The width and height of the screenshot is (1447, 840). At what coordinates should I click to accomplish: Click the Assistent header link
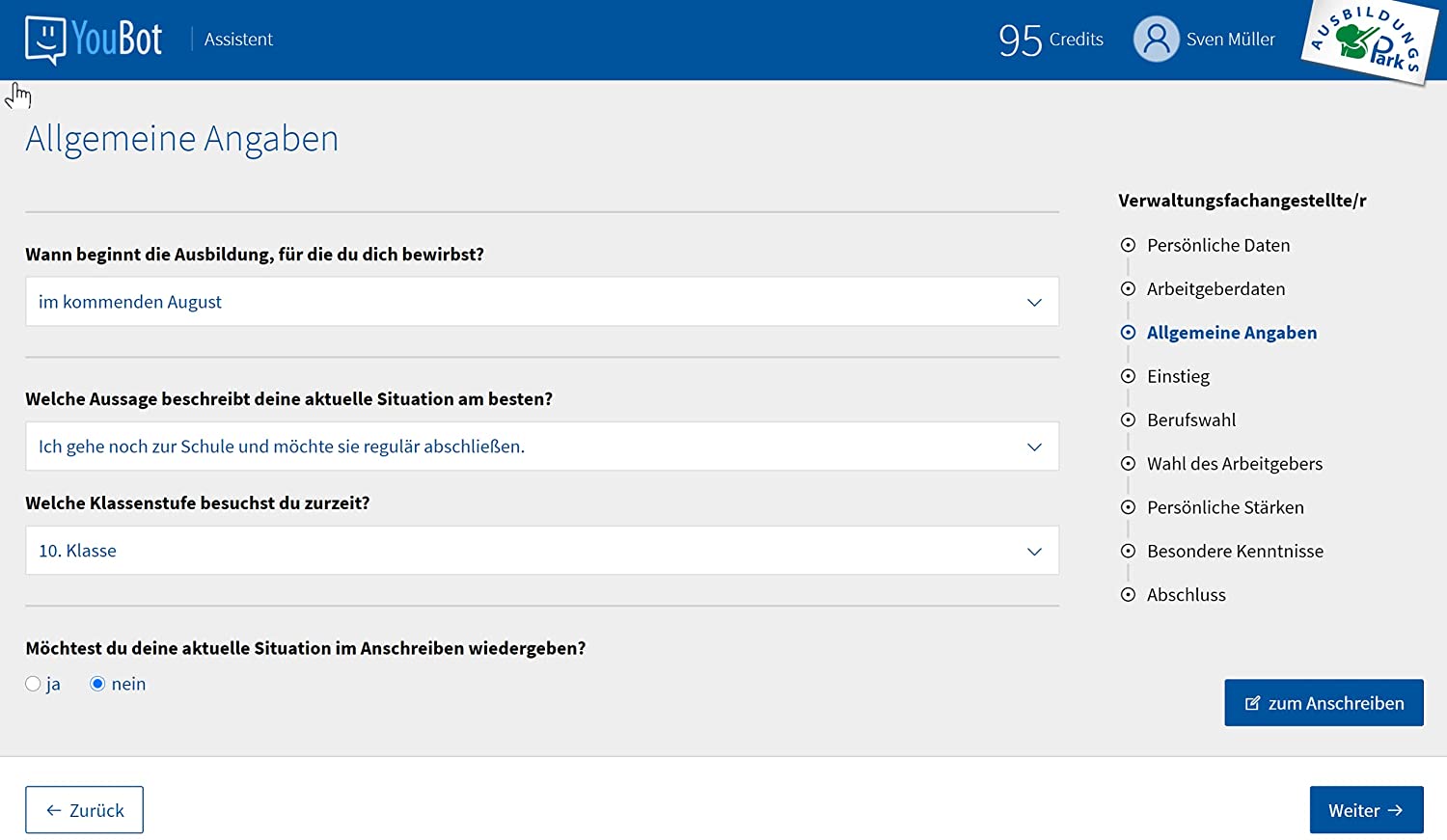(238, 40)
